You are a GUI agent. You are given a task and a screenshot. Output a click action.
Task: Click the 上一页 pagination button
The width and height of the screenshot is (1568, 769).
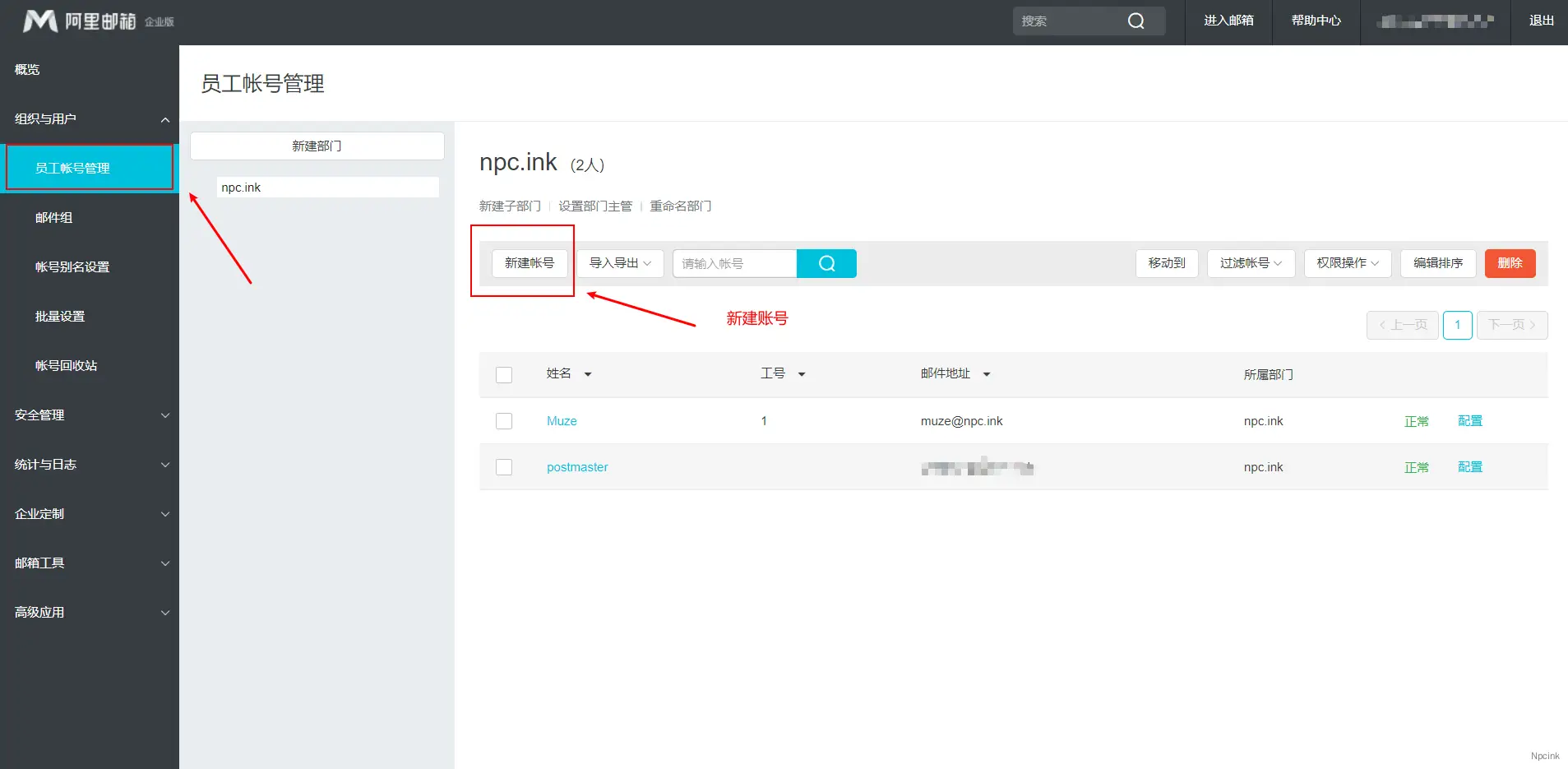(x=1403, y=325)
